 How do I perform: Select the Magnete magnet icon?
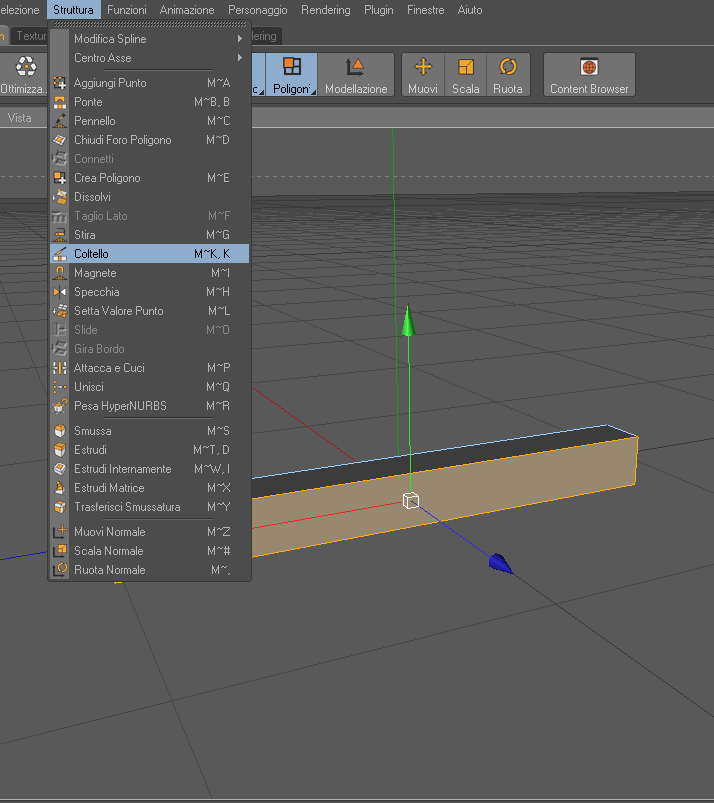pos(60,273)
